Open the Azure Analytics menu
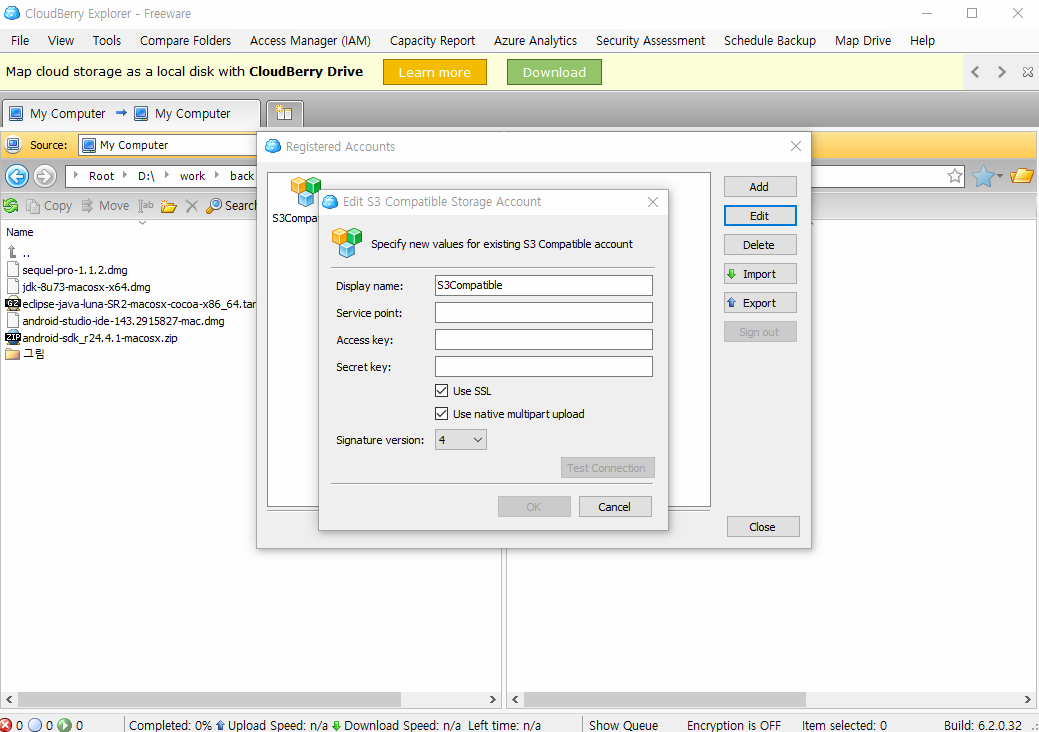 pyautogui.click(x=535, y=40)
